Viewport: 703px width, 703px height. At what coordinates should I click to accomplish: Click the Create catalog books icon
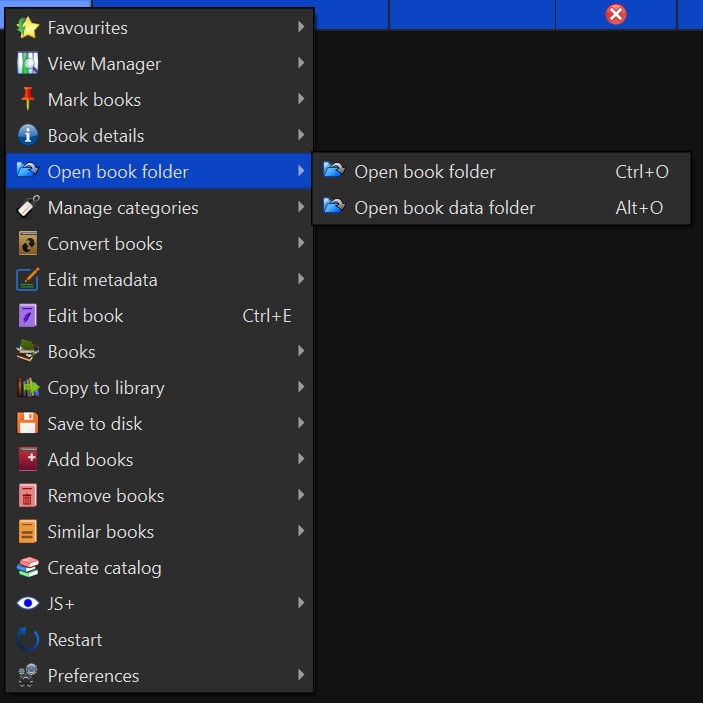(28, 568)
